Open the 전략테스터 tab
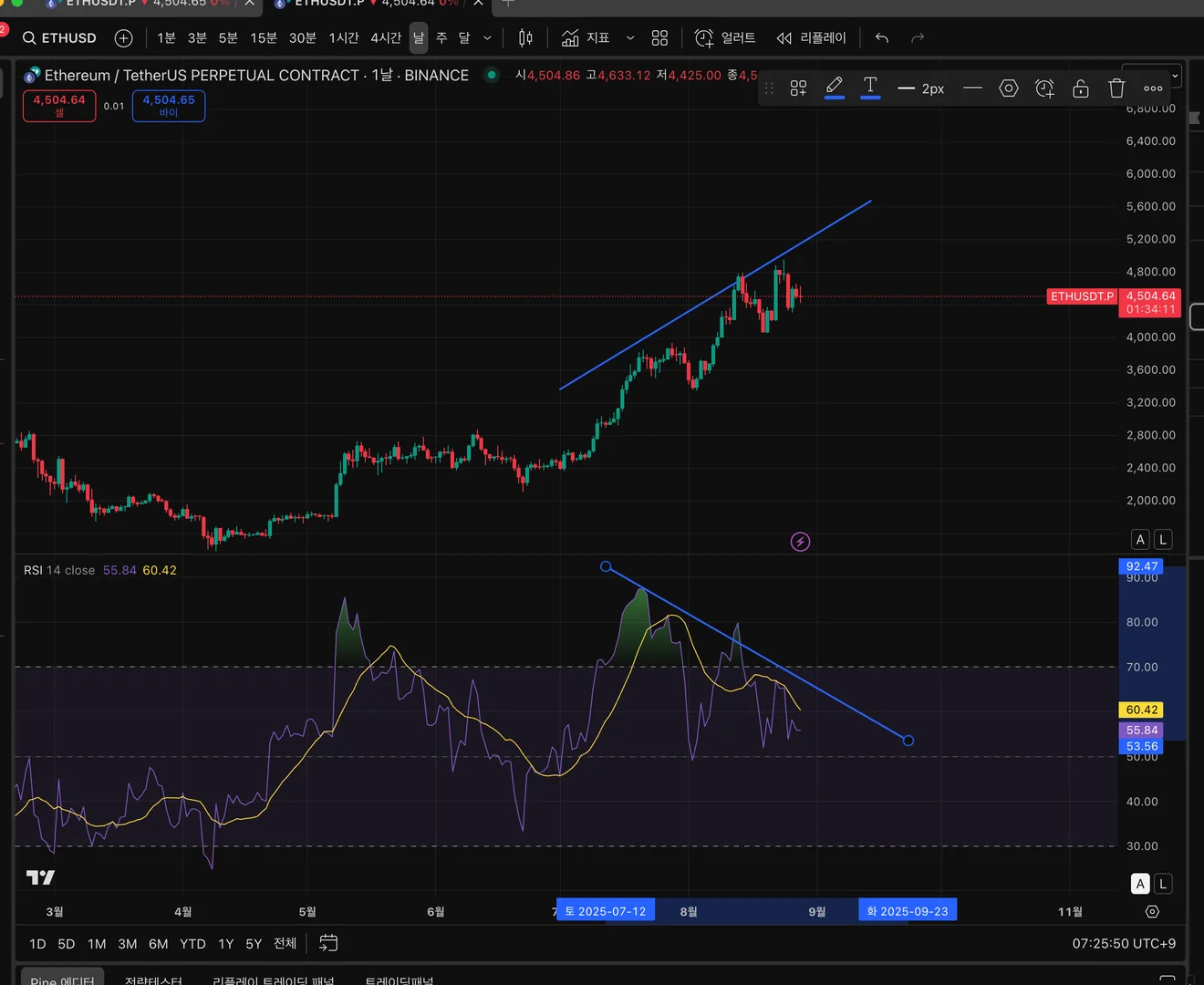This screenshot has width=1204, height=985. click(153, 980)
